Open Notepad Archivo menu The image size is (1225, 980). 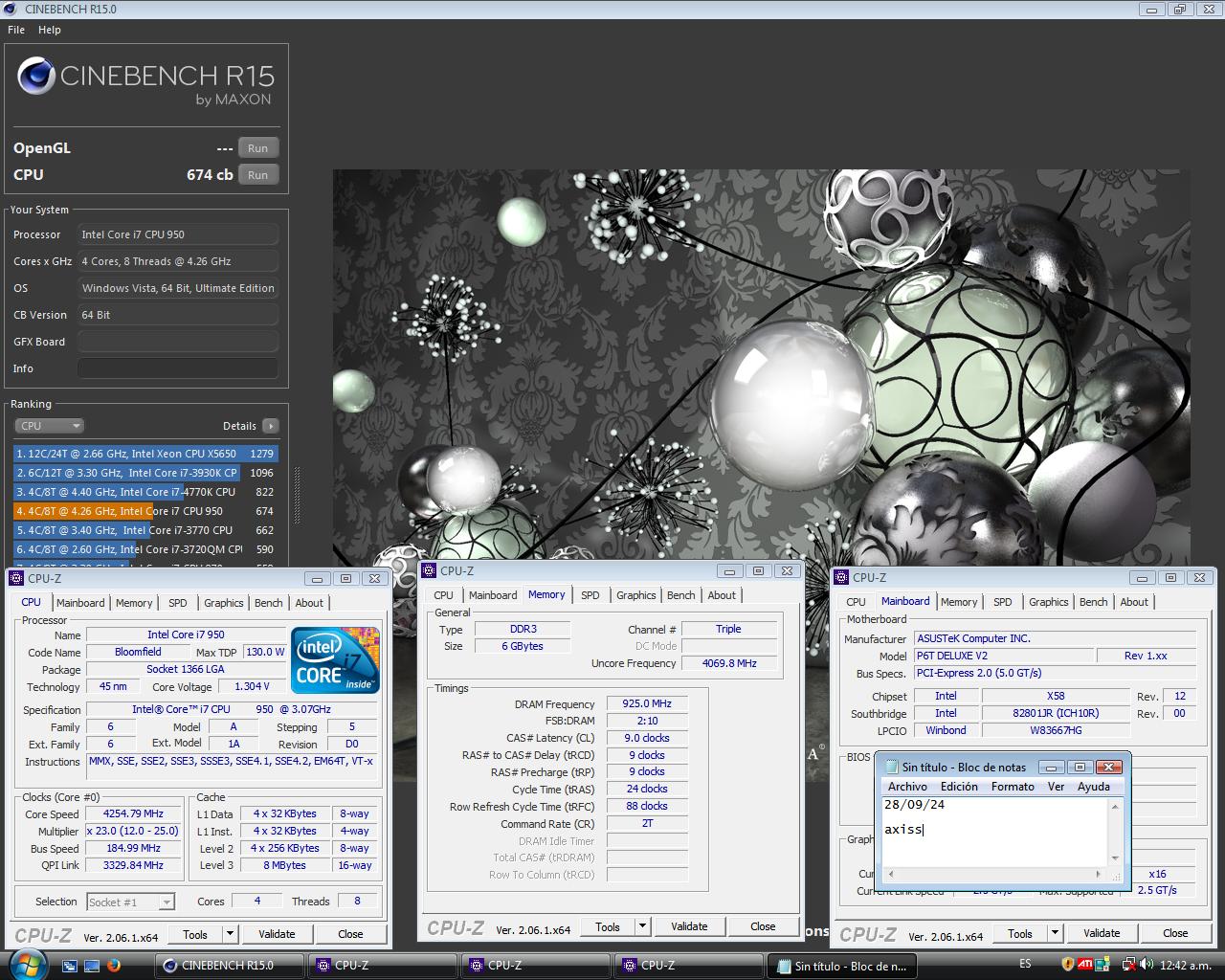[907, 787]
